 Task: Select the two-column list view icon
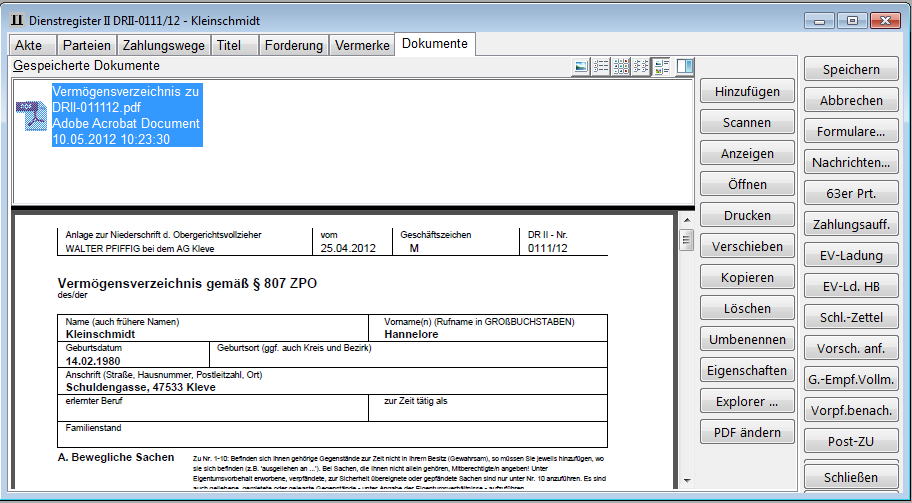coord(642,67)
